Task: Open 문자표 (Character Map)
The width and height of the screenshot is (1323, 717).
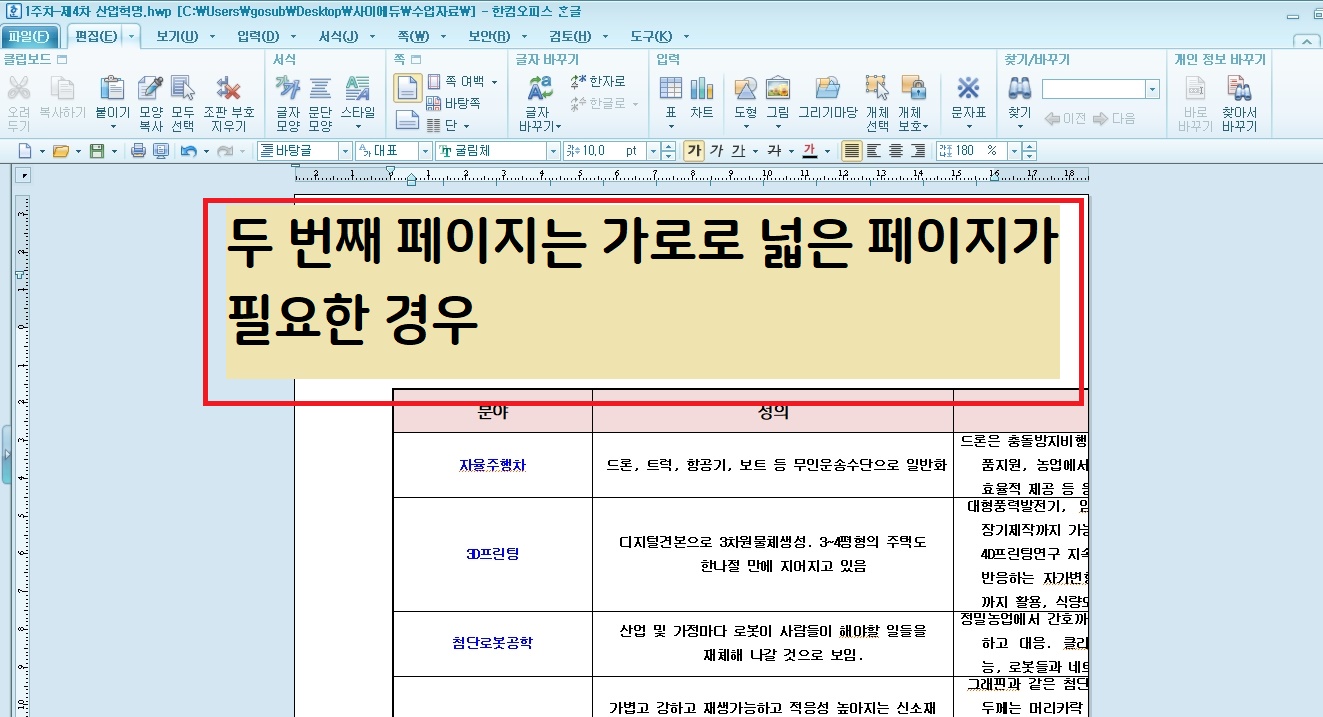Action: (x=968, y=89)
